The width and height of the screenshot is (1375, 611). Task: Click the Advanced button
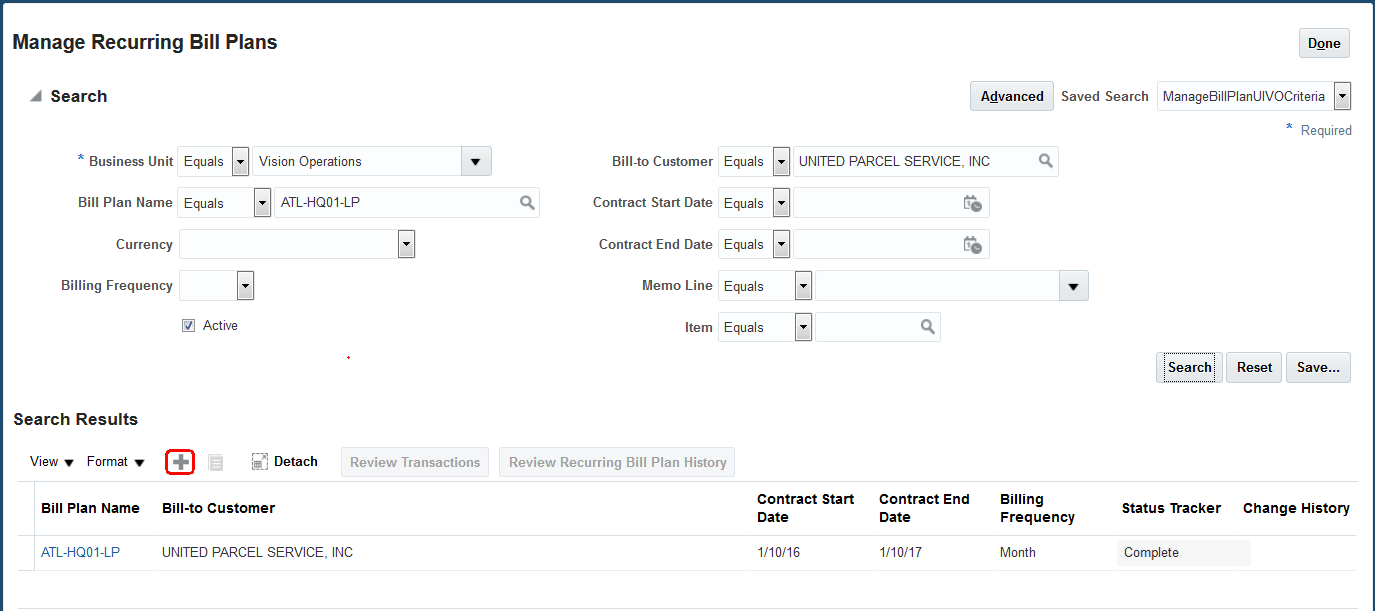tap(1012, 96)
